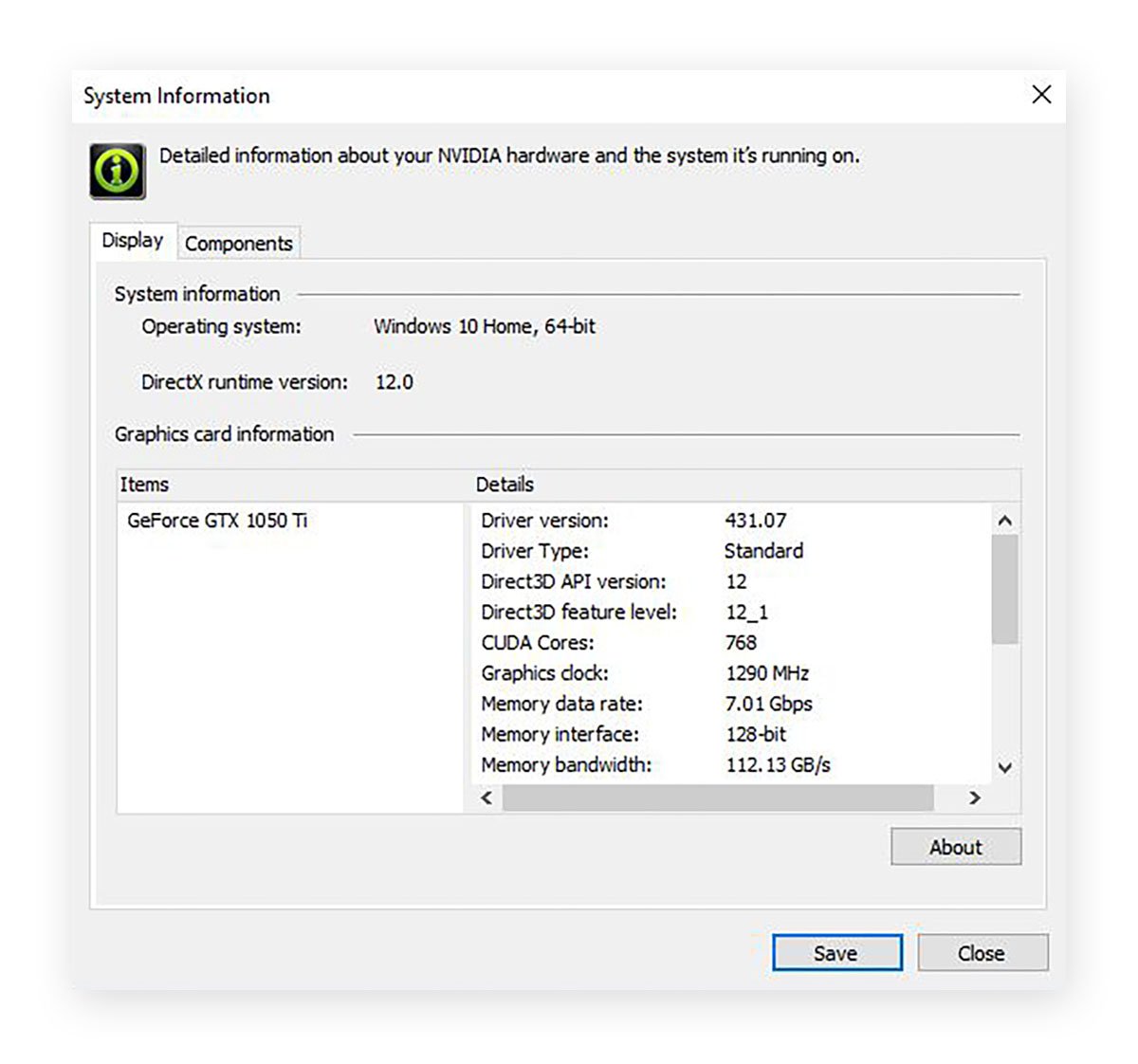1138x1064 pixels.
Task: Click the Driver Type value Standard
Action: (763, 551)
